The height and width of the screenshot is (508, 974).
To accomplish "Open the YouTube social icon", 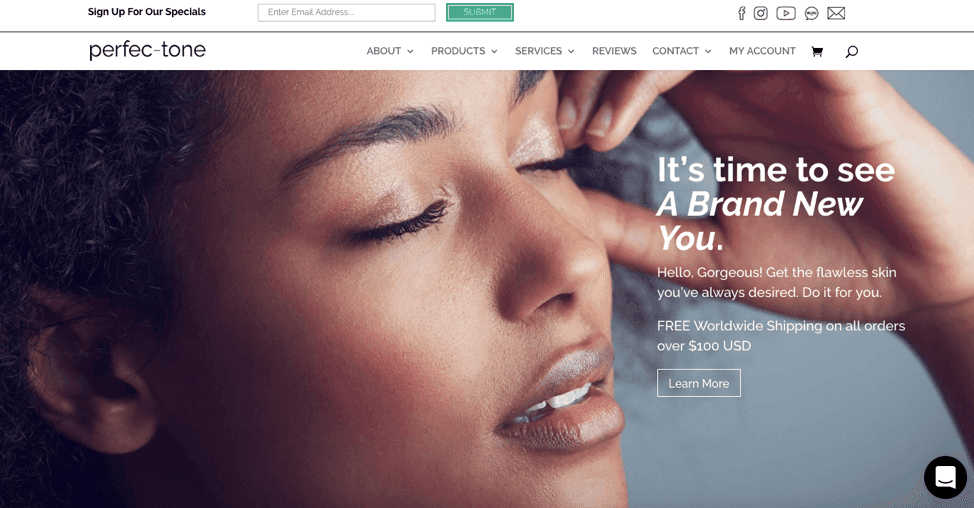I will pyautogui.click(x=786, y=13).
